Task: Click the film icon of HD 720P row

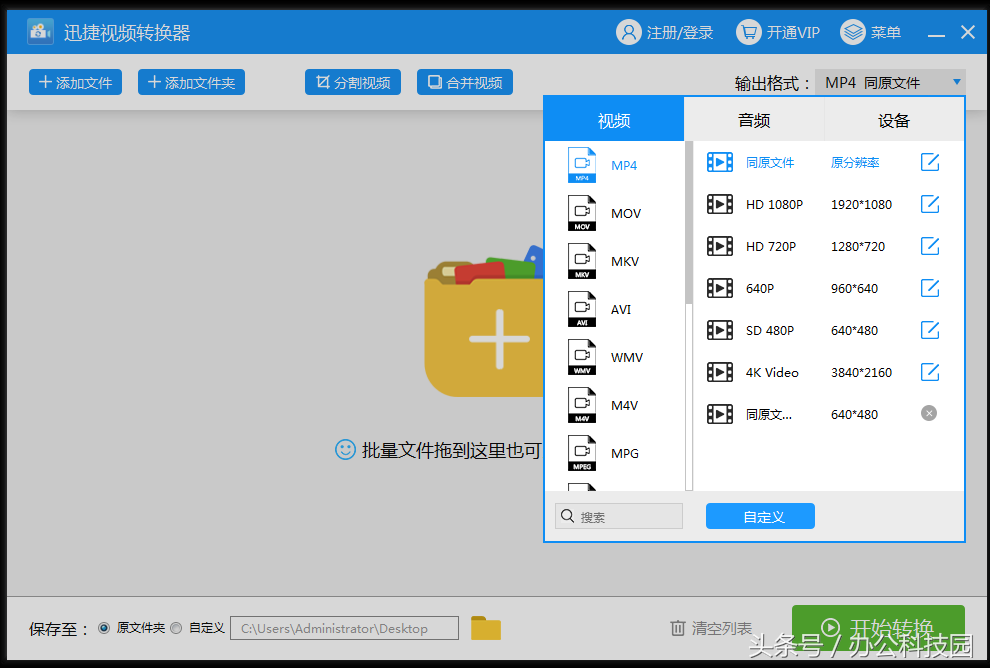Action: pyautogui.click(x=720, y=246)
